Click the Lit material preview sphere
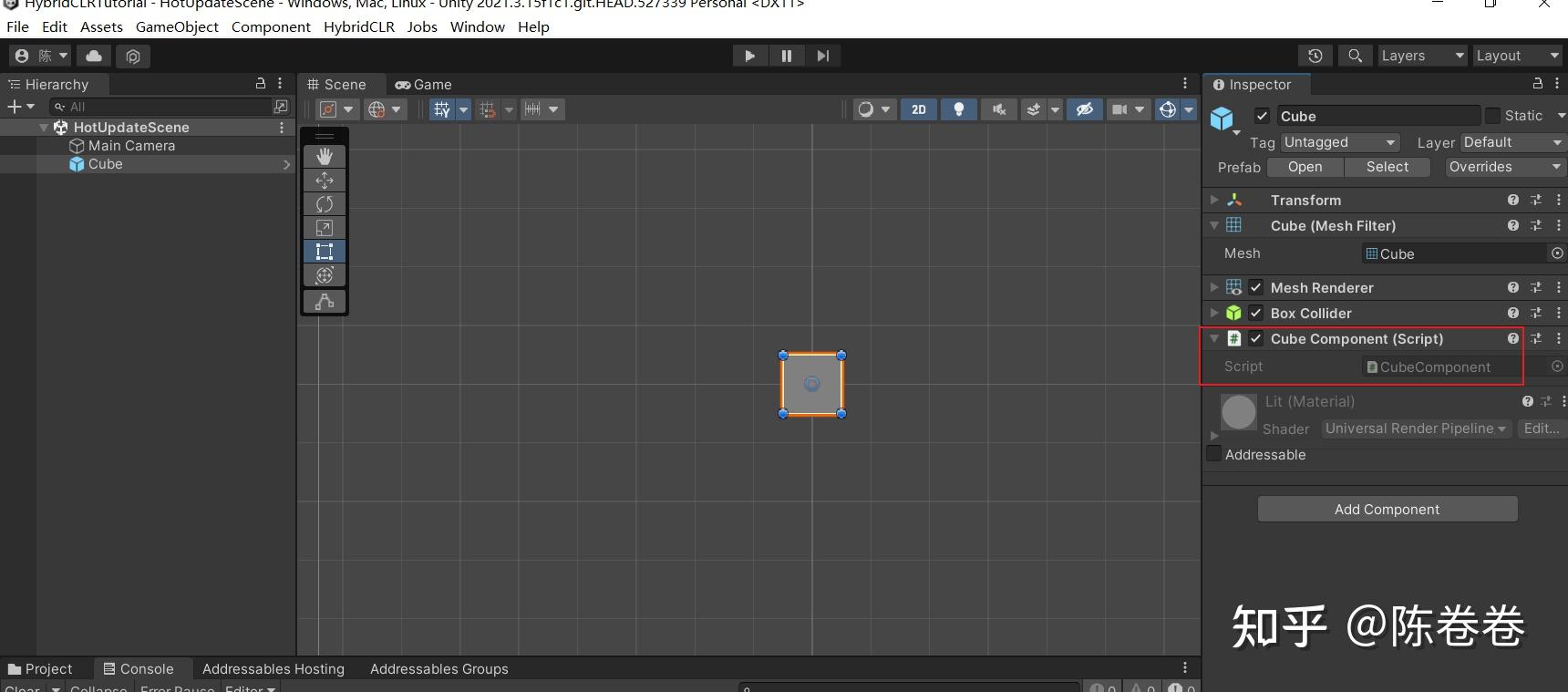 click(1238, 412)
